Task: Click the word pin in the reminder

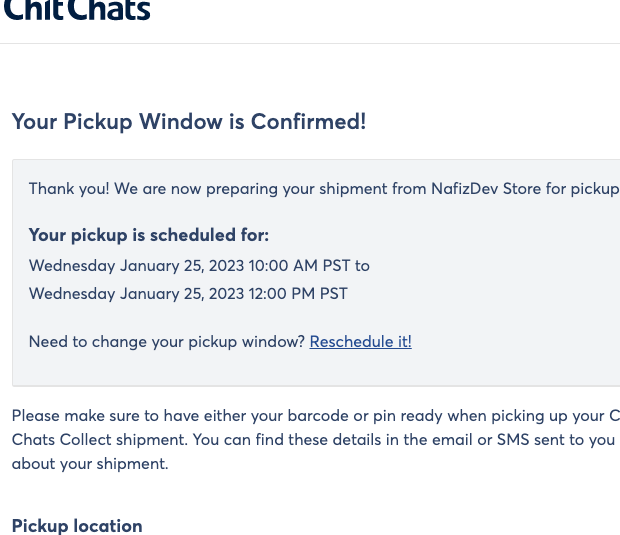Action: click(x=384, y=417)
